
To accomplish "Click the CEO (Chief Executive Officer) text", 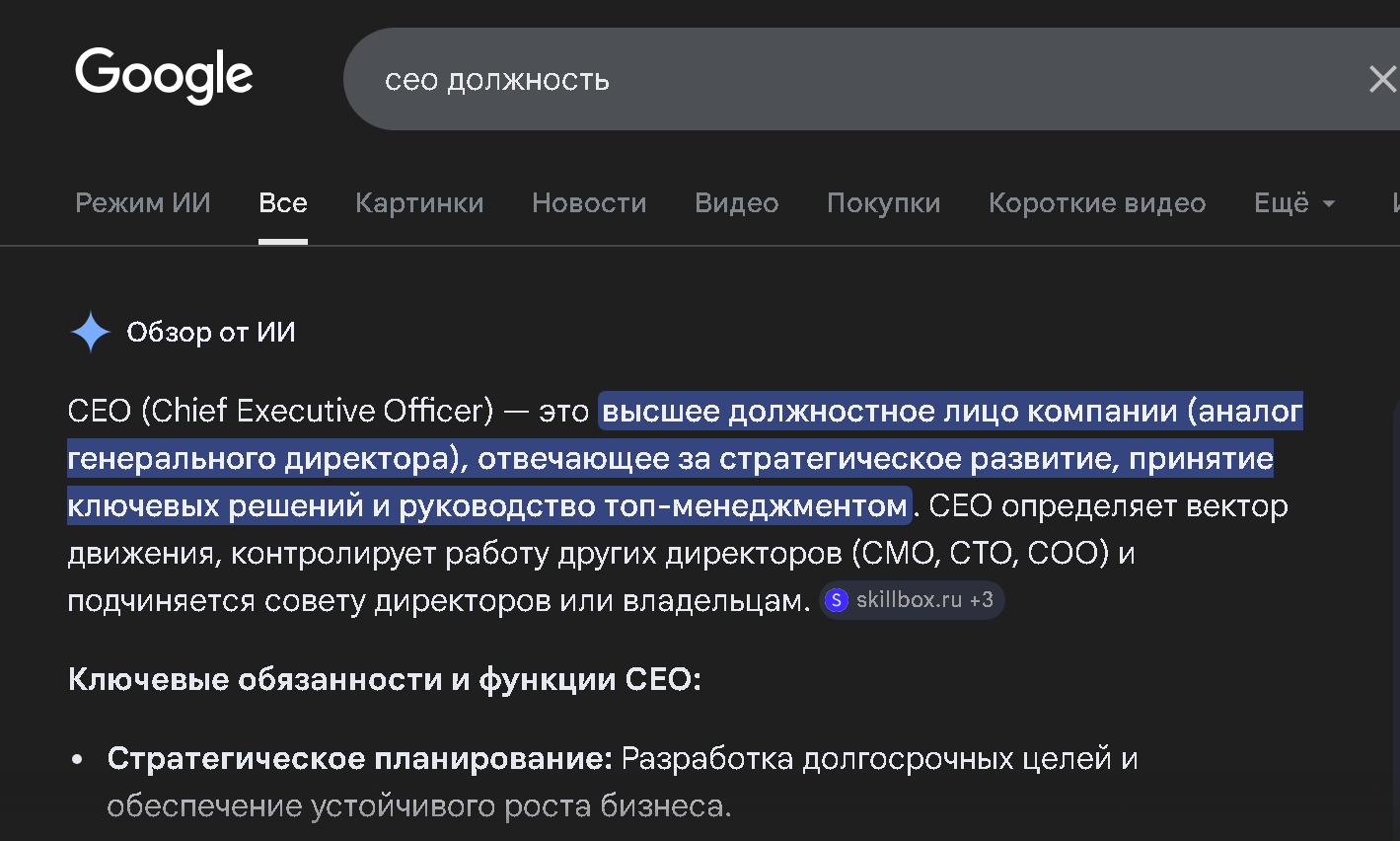I will [x=280, y=411].
